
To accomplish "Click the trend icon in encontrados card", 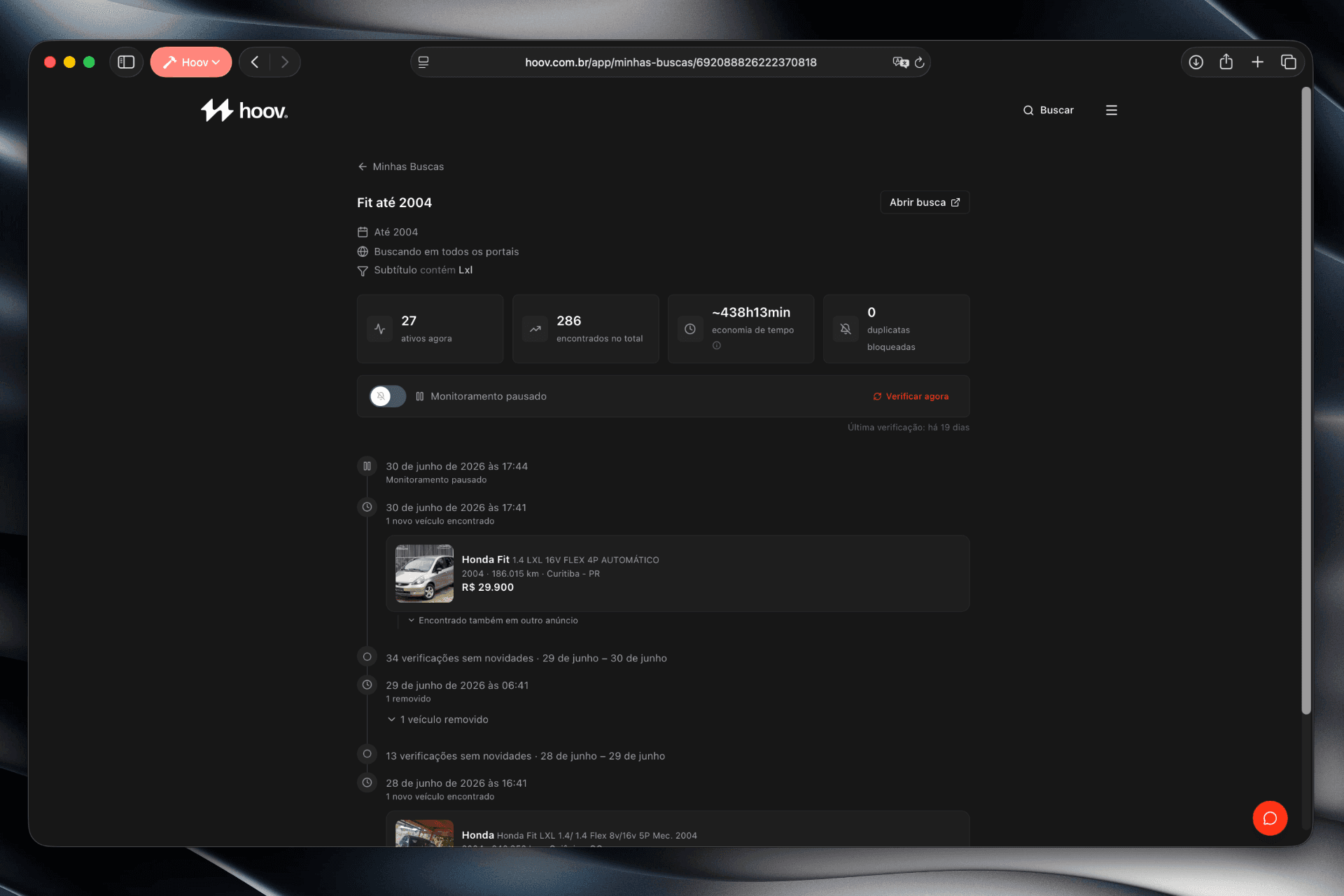I will [x=535, y=329].
